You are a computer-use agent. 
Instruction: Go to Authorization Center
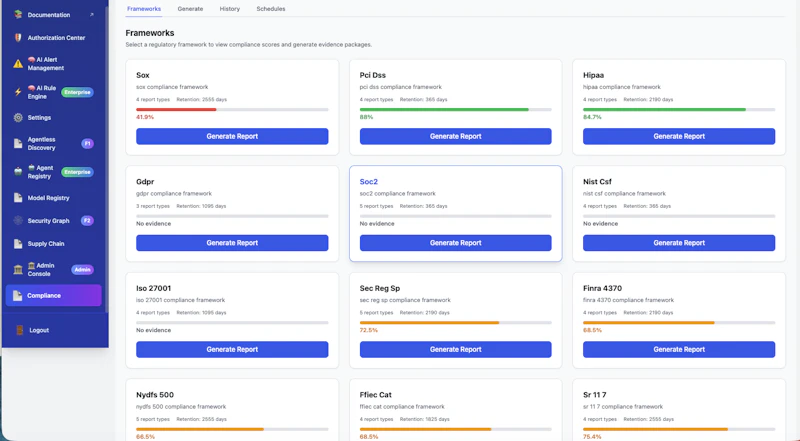coord(54,38)
